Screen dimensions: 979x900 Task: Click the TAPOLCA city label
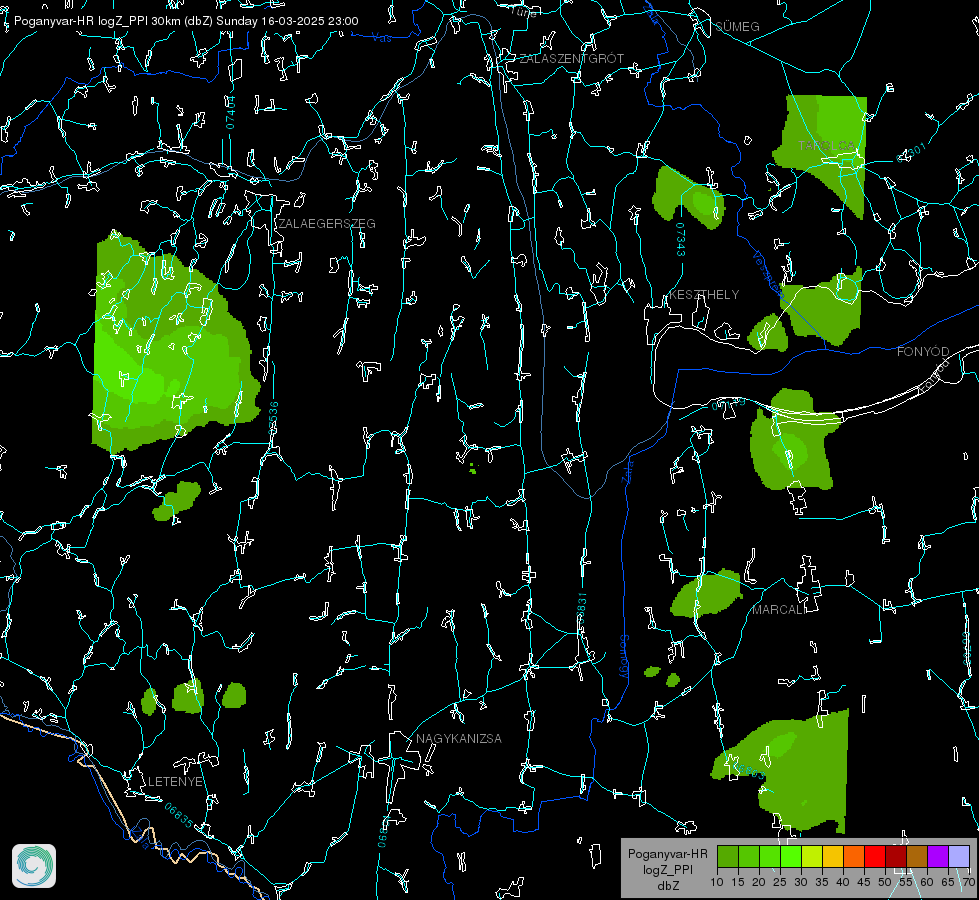(827, 146)
